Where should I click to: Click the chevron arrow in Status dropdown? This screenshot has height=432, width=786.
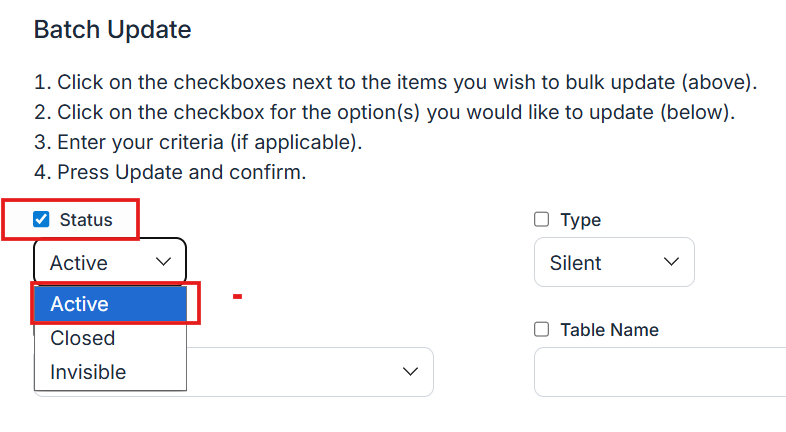(164, 262)
